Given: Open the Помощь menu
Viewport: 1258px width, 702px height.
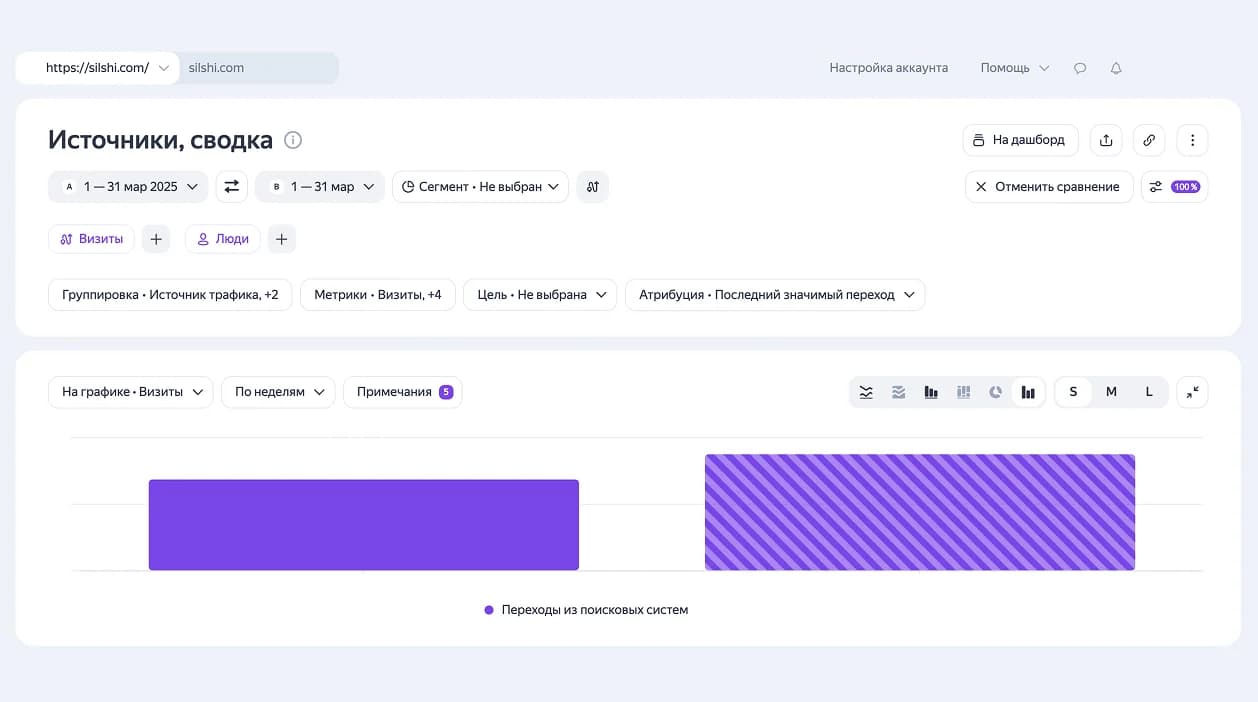Looking at the screenshot, I should [x=1014, y=68].
